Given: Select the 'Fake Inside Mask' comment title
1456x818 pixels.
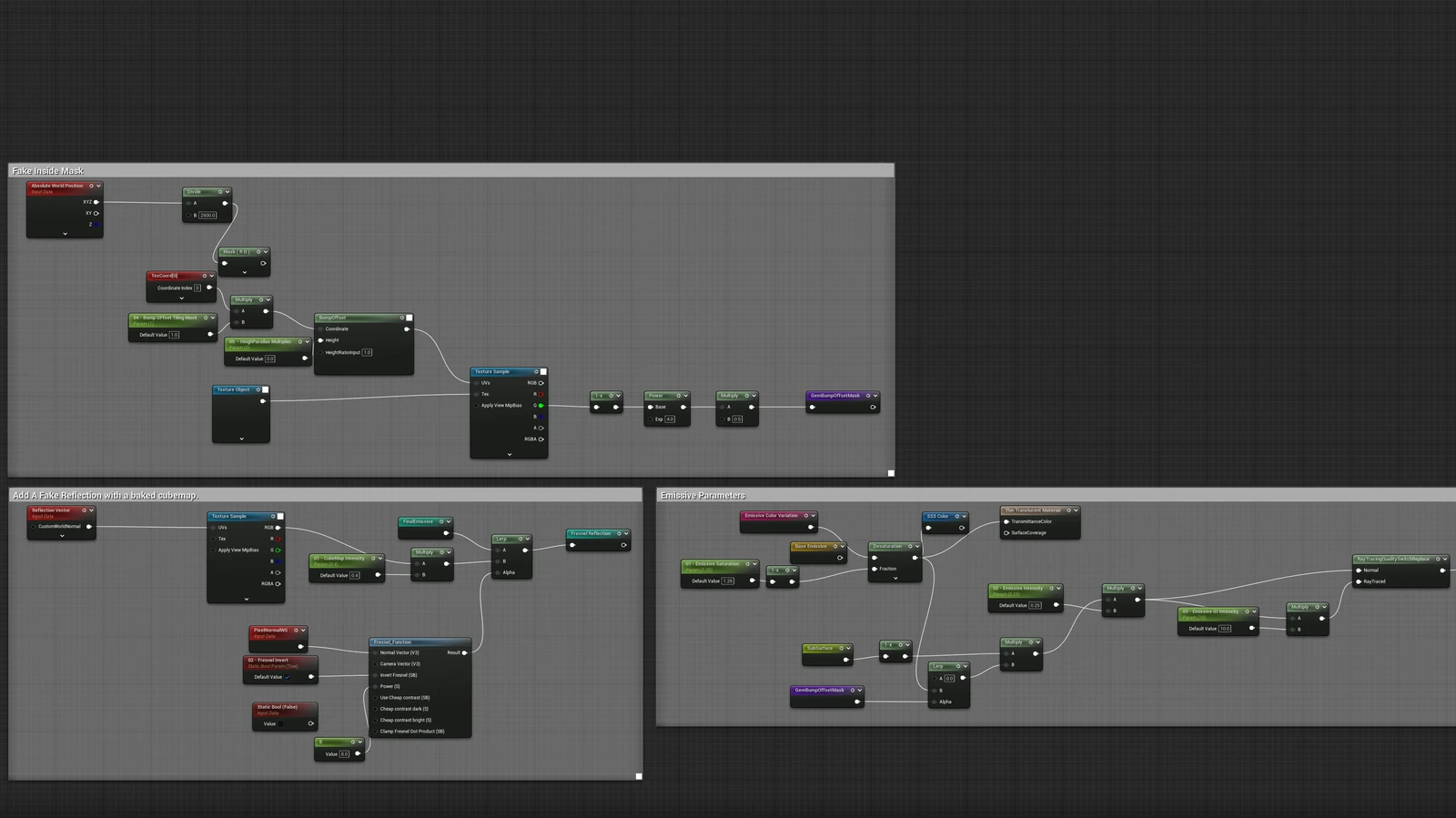Looking at the screenshot, I should pyautogui.click(x=48, y=171).
